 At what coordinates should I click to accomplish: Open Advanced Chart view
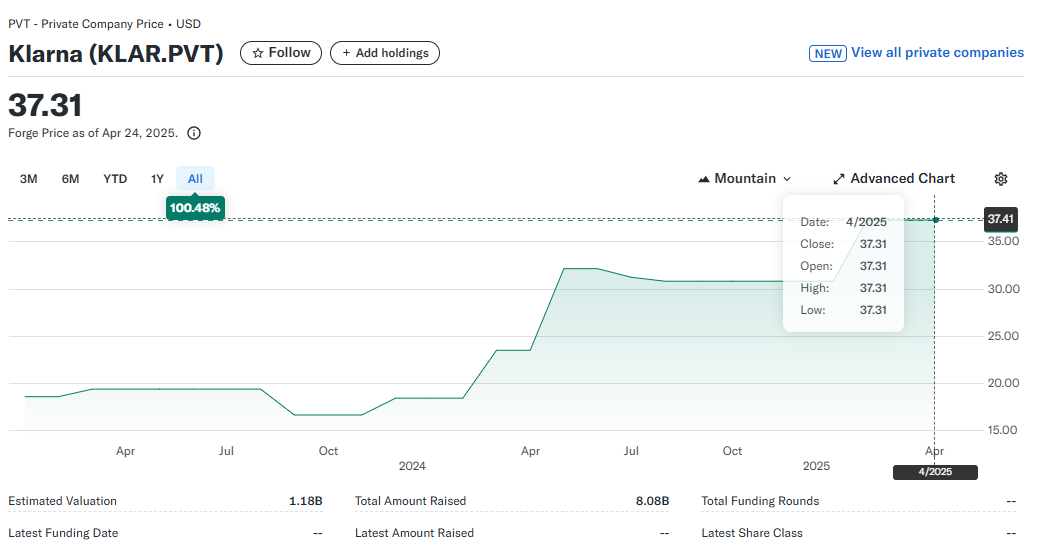(893, 179)
